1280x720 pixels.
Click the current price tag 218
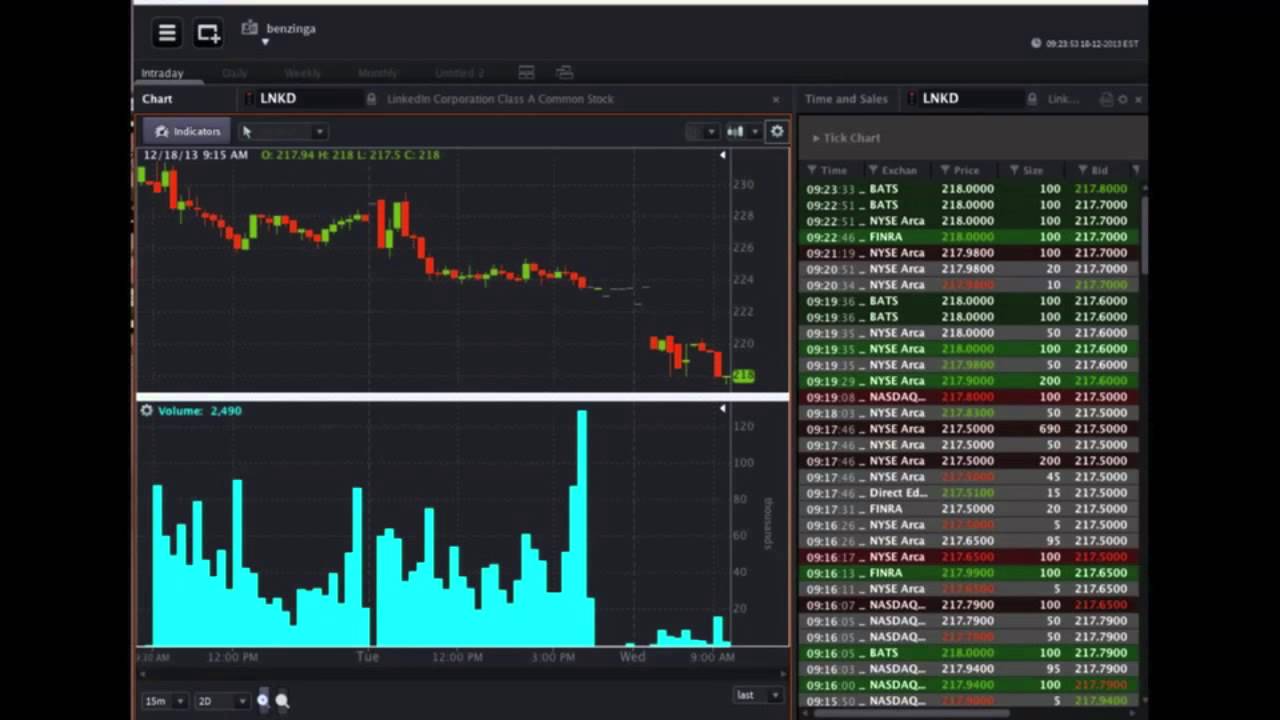point(743,376)
